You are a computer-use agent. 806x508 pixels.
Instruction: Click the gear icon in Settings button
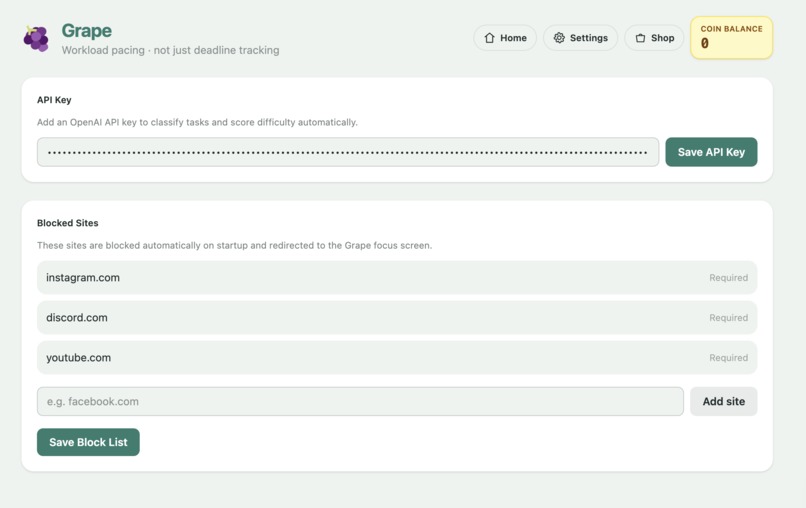(559, 38)
